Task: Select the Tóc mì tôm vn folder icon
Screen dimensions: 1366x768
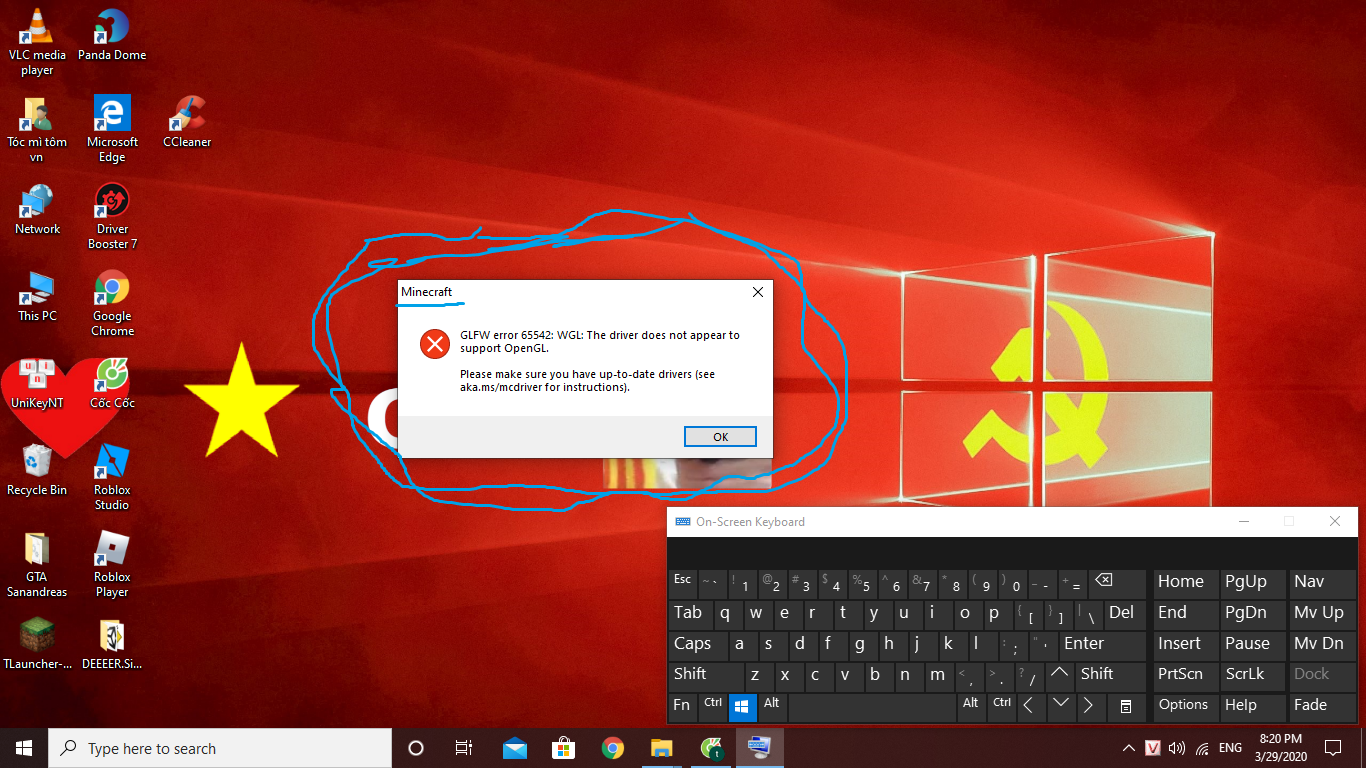Action: click(x=37, y=130)
